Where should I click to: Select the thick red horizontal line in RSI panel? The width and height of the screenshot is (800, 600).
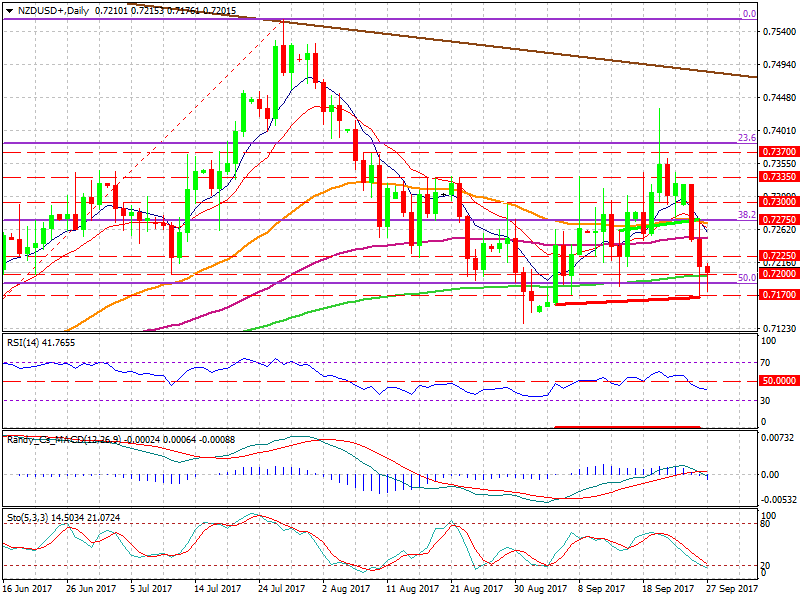pos(627,427)
